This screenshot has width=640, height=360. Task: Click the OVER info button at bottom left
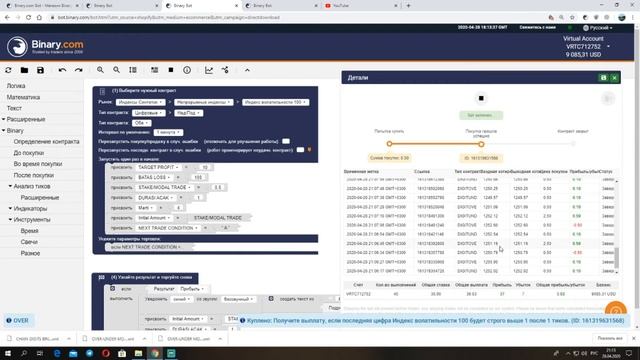coord(18,320)
